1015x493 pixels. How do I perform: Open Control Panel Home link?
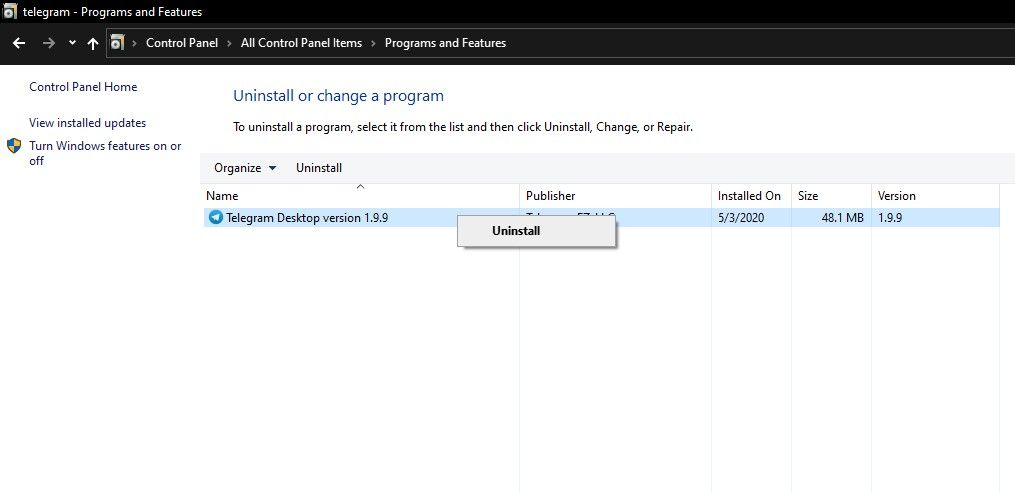[83, 87]
